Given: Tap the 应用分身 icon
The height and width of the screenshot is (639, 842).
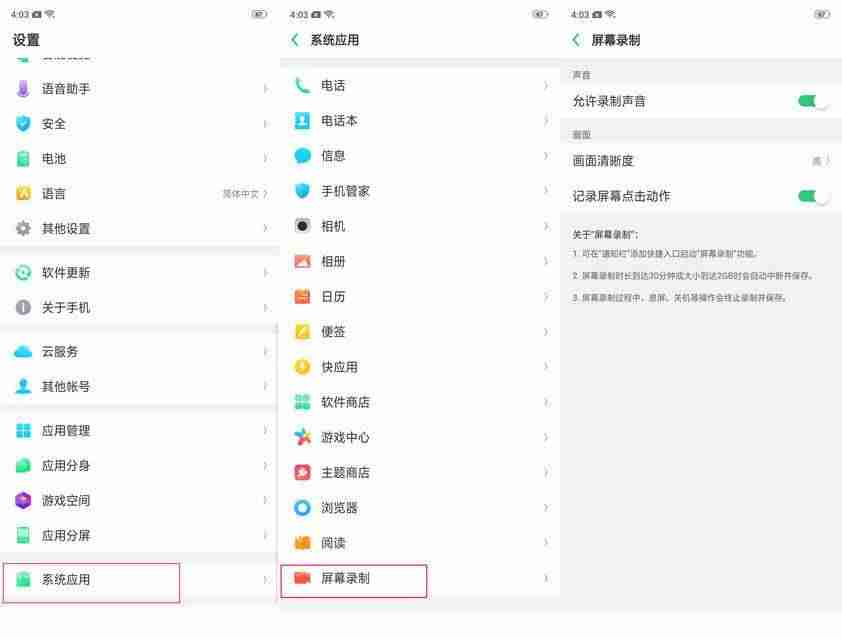Looking at the screenshot, I should coord(23,465).
